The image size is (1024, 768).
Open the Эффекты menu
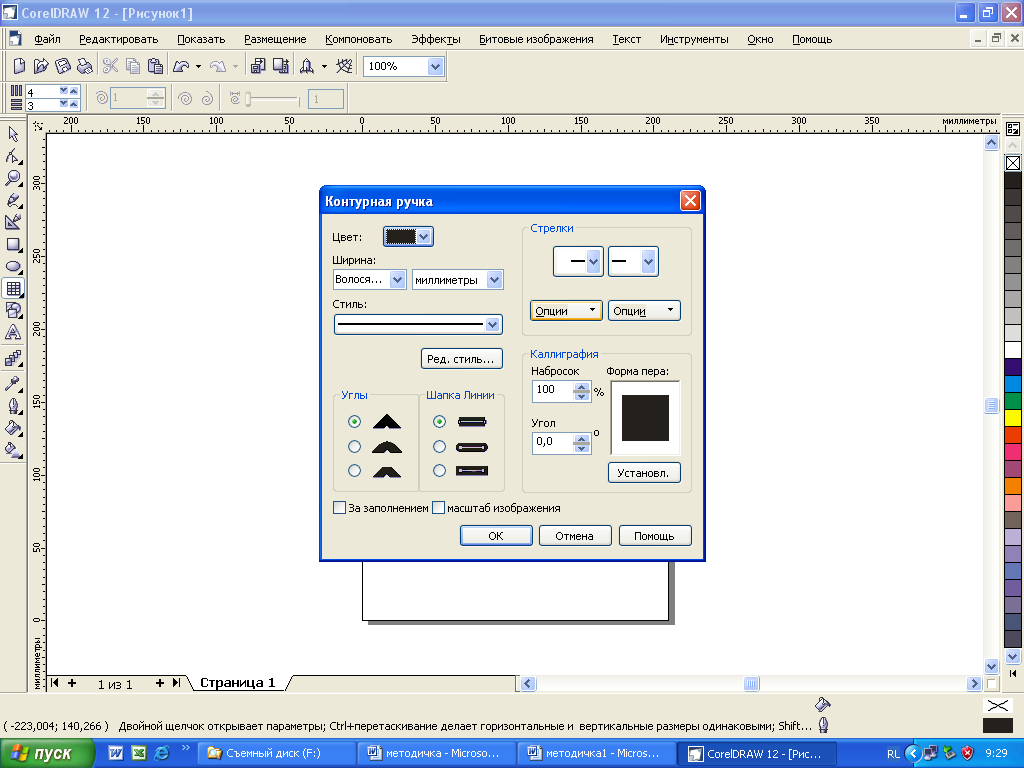point(435,39)
